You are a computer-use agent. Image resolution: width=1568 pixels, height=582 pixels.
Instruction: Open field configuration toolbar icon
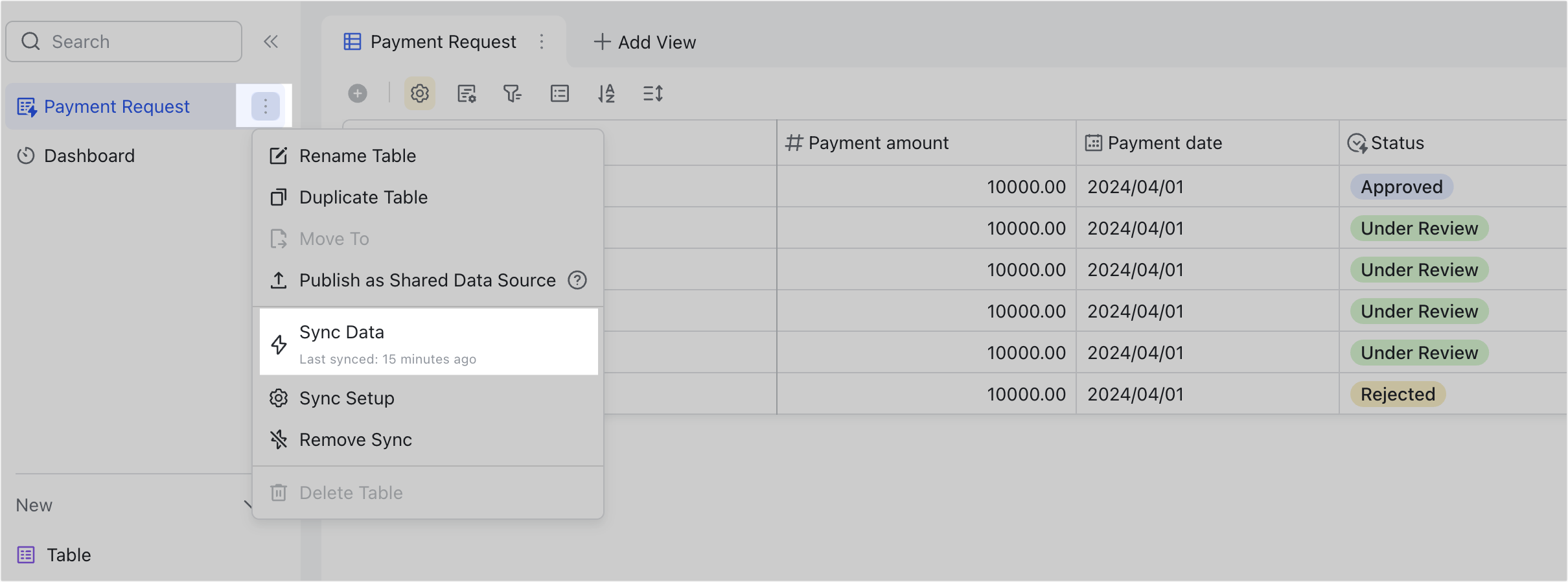click(467, 93)
